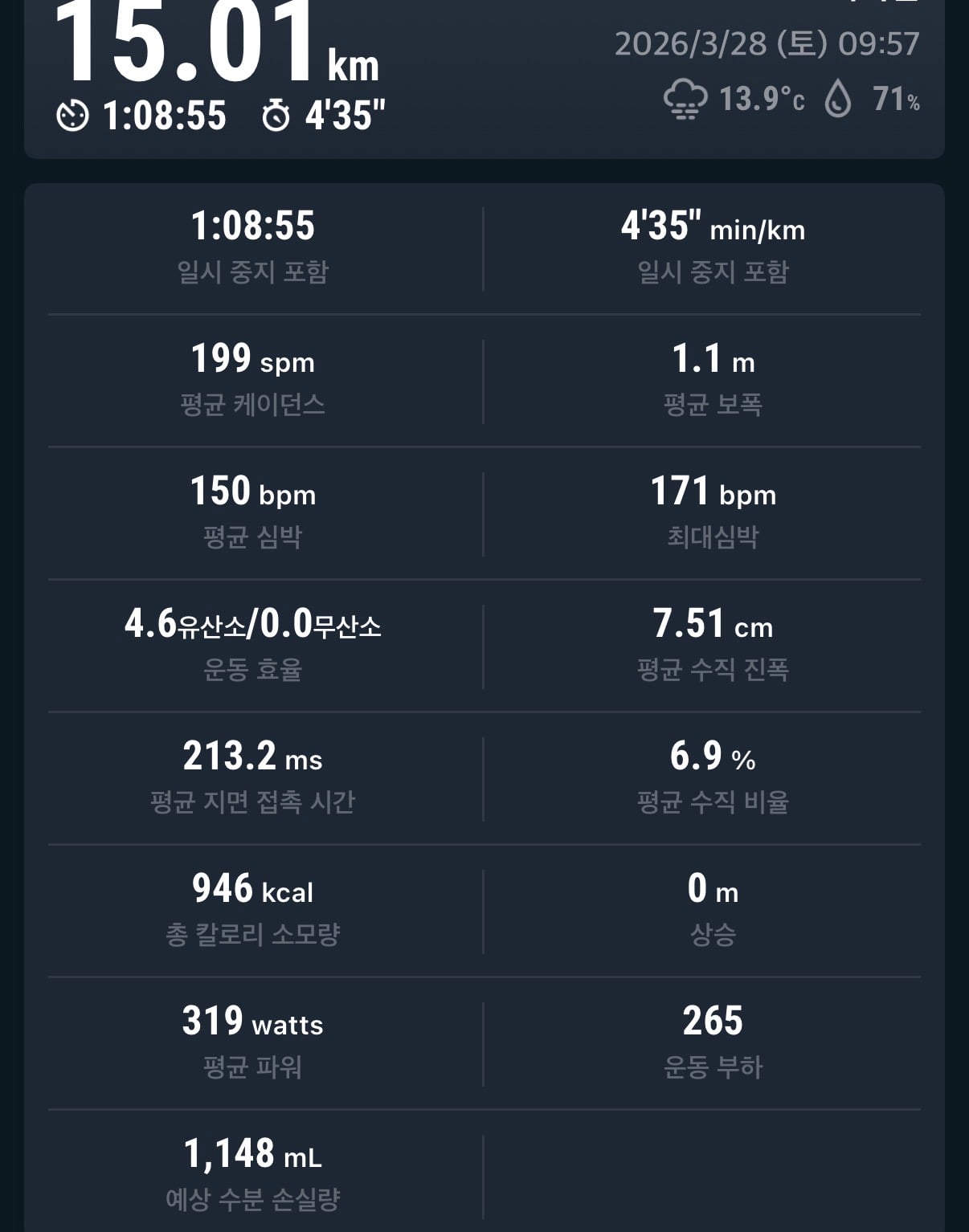Image resolution: width=969 pixels, height=1232 pixels.
Task: Open the 2026/3/28 date and time
Action: click(x=767, y=43)
